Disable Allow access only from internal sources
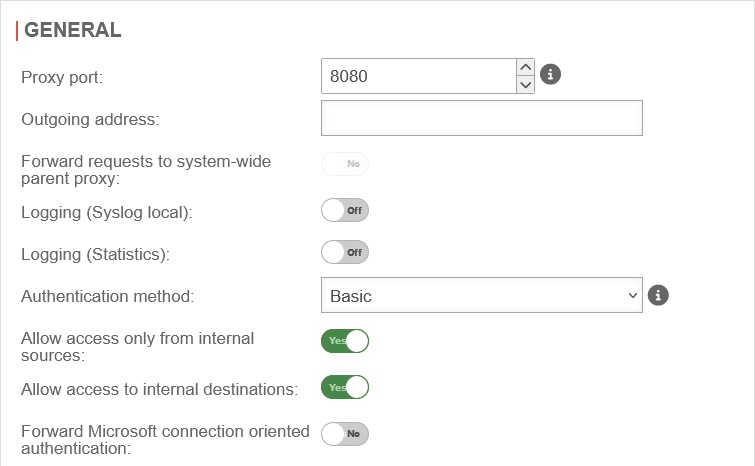The height and width of the screenshot is (466, 755). click(345, 341)
